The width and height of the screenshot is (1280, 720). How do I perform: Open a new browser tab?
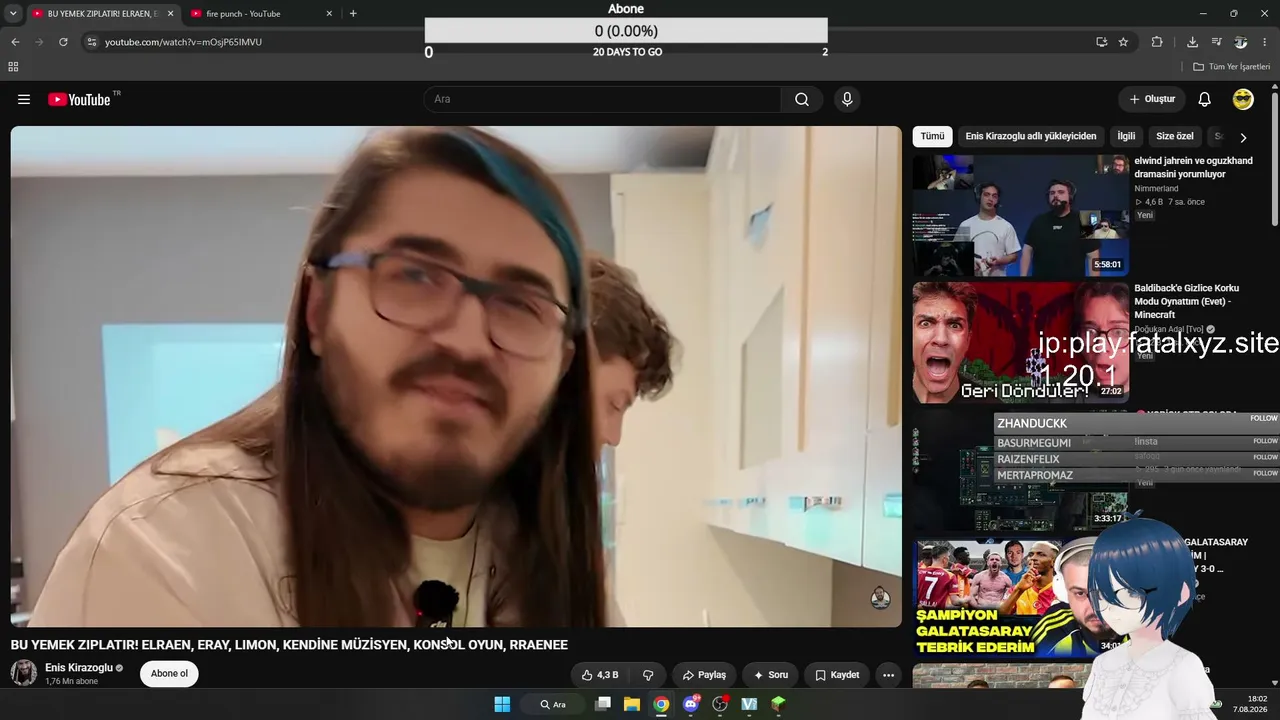[x=353, y=14]
